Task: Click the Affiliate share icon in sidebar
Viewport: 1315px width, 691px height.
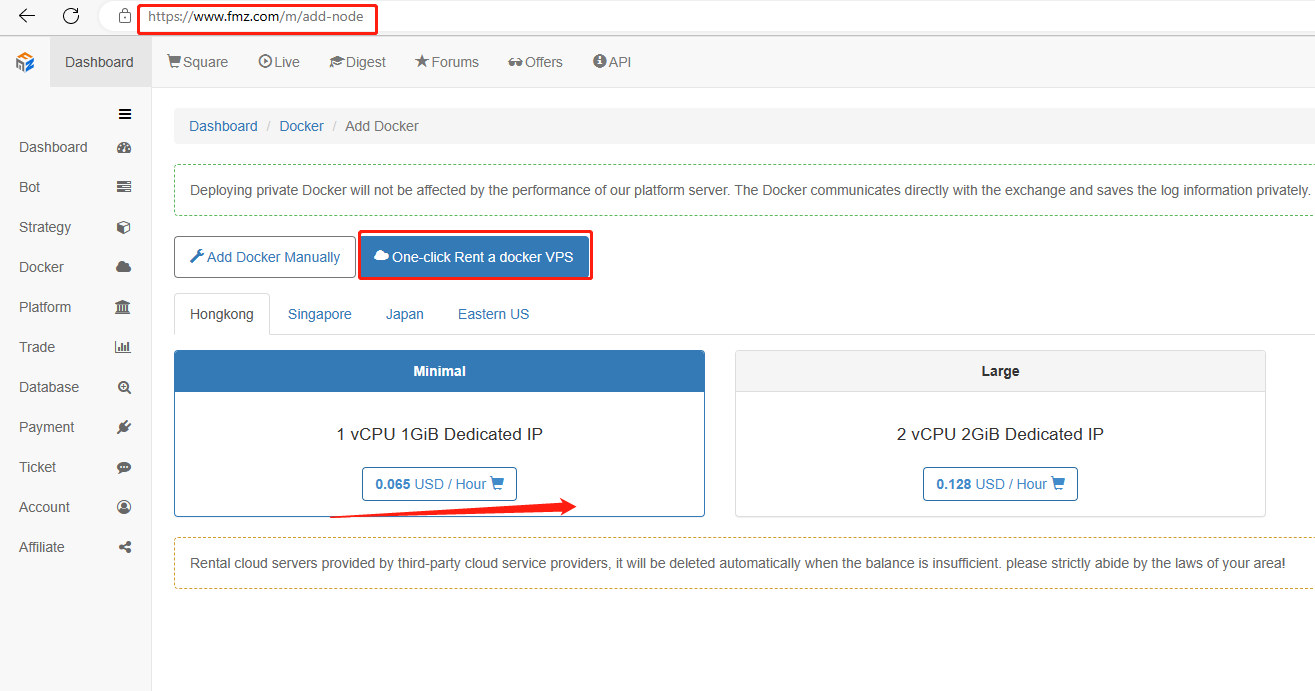Action: 125,547
